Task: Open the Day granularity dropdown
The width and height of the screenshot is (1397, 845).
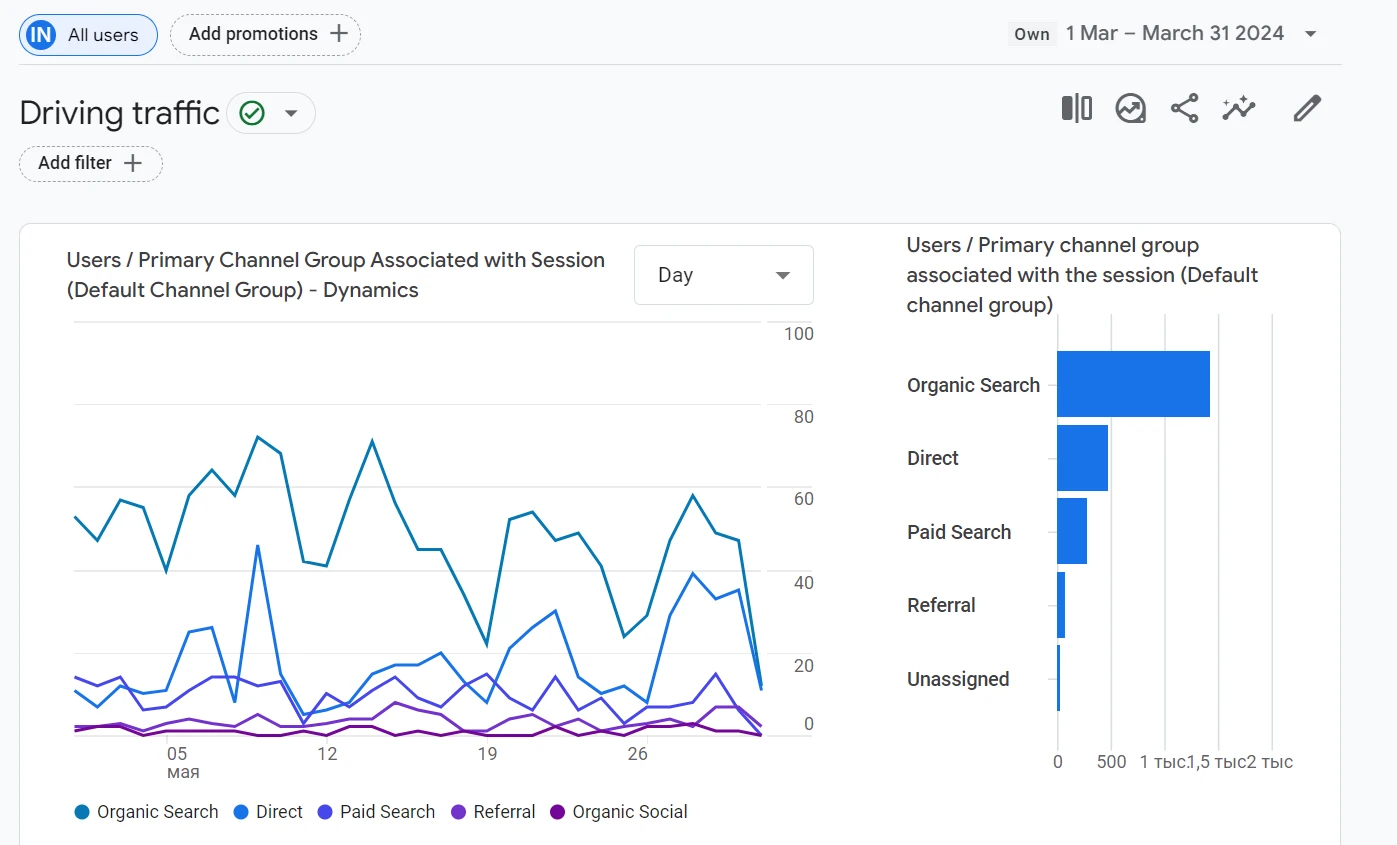Action: [724, 275]
